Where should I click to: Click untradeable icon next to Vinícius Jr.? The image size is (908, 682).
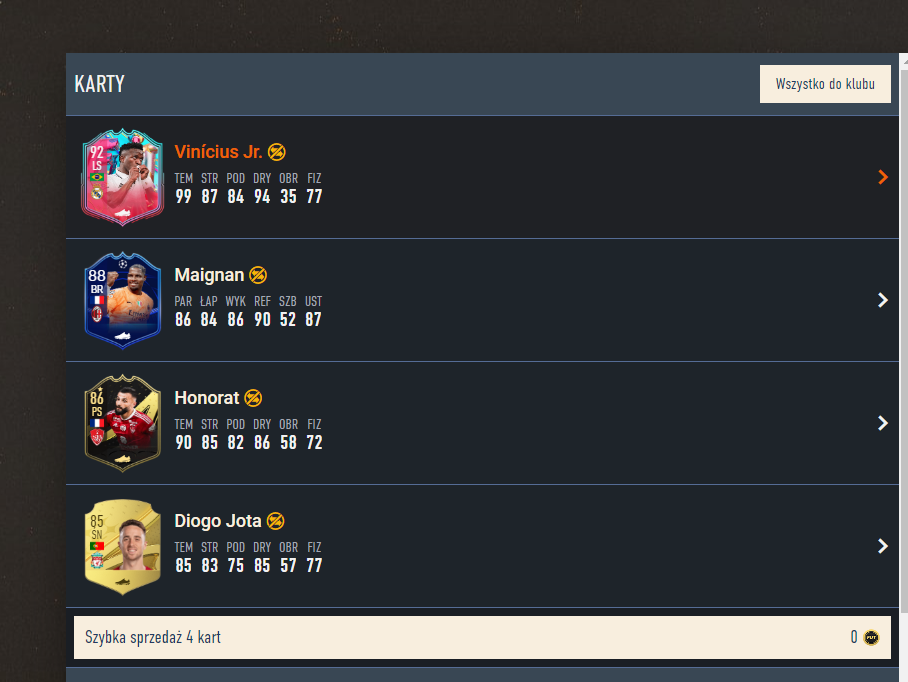pyautogui.click(x=277, y=152)
